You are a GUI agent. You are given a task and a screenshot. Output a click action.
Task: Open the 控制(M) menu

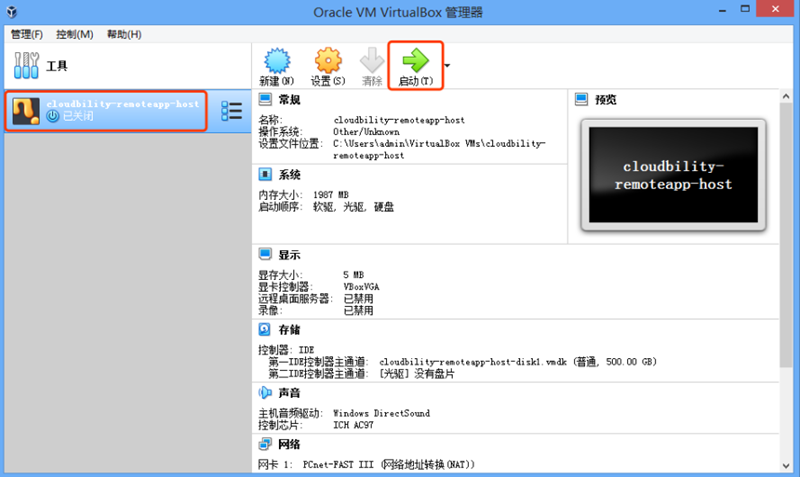[x=75, y=34]
